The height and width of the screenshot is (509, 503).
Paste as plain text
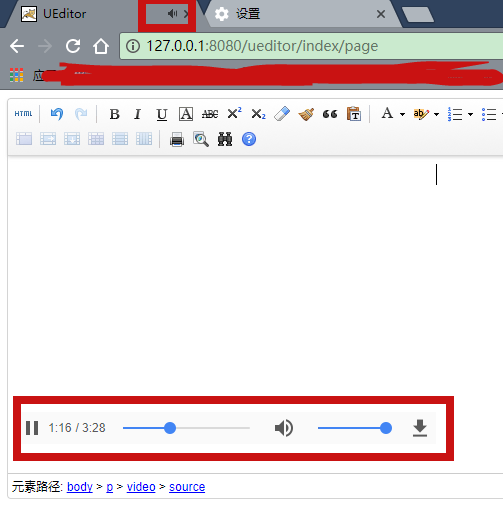pos(354,114)
